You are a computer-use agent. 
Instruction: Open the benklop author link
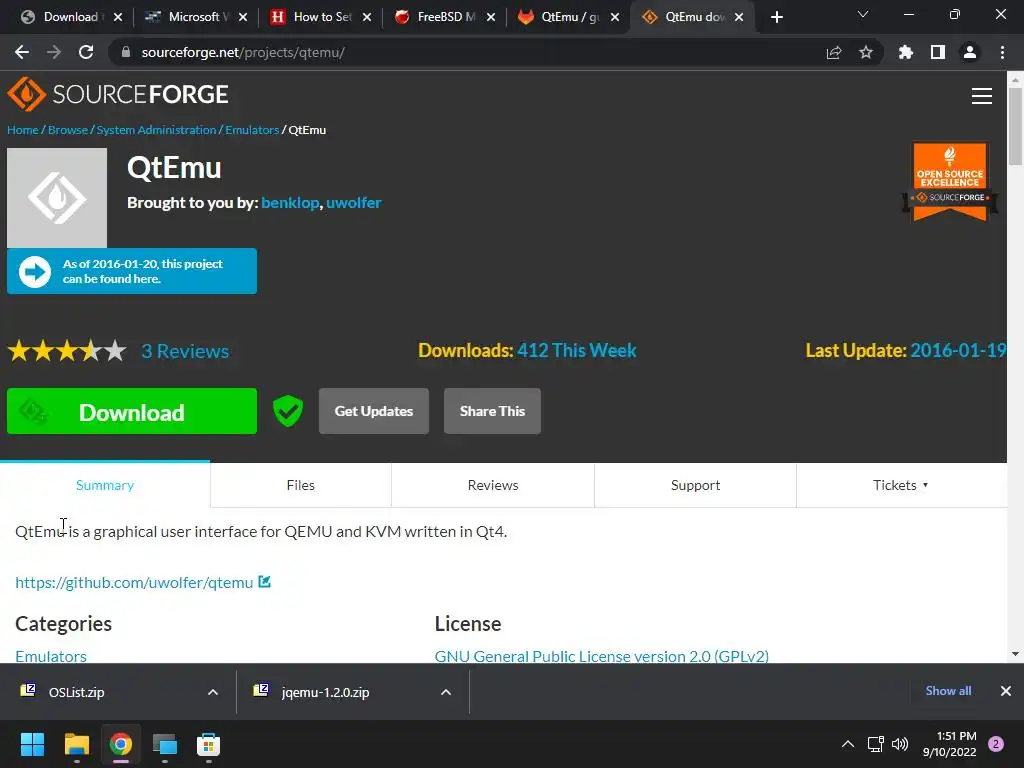pyautogui.click(x=290, y=203)
